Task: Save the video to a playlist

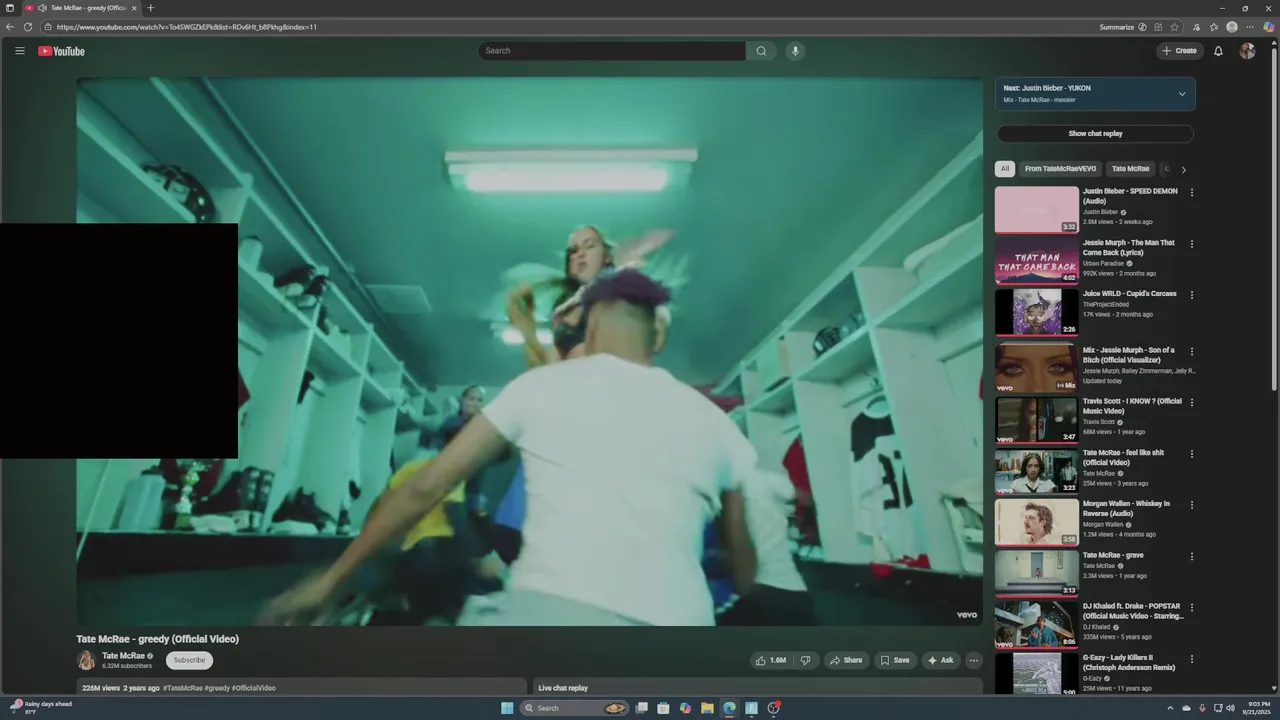Action: (x=895, y=660)
